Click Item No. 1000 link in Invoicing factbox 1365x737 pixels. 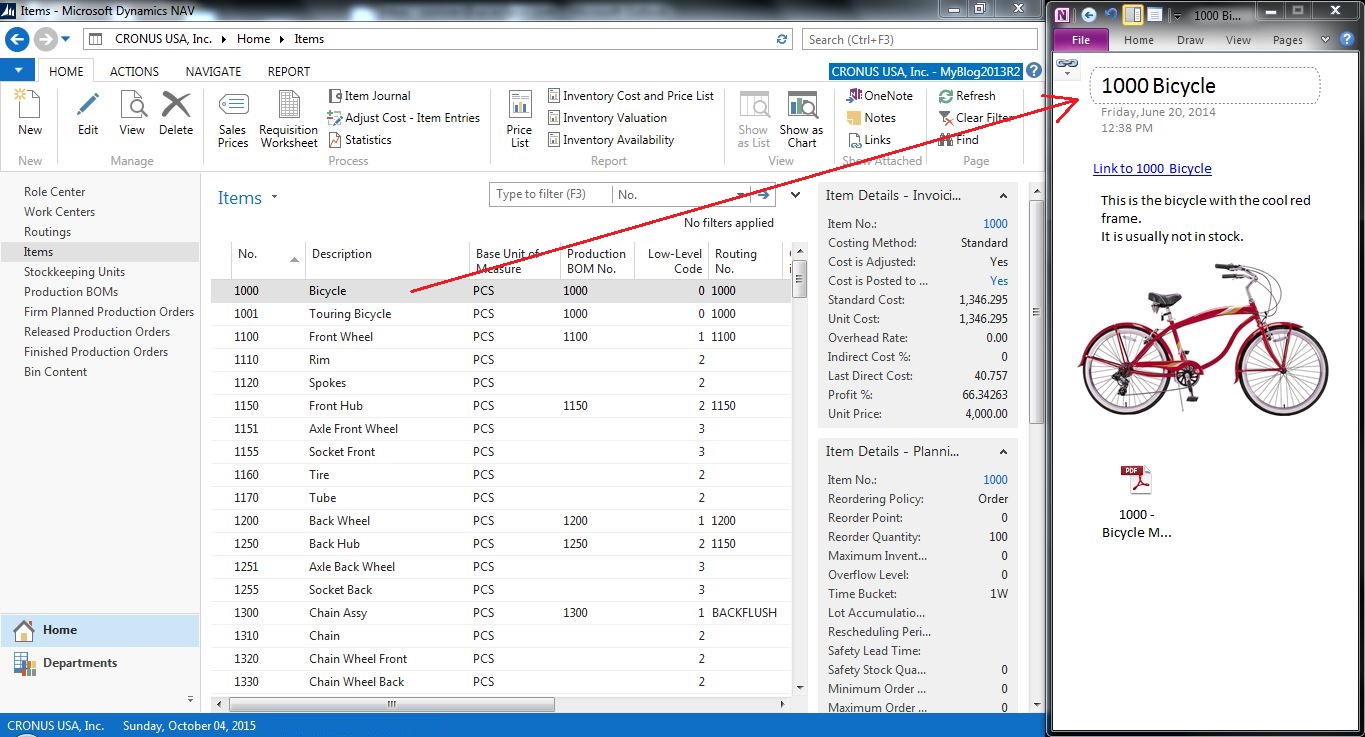tap(995, 224)
